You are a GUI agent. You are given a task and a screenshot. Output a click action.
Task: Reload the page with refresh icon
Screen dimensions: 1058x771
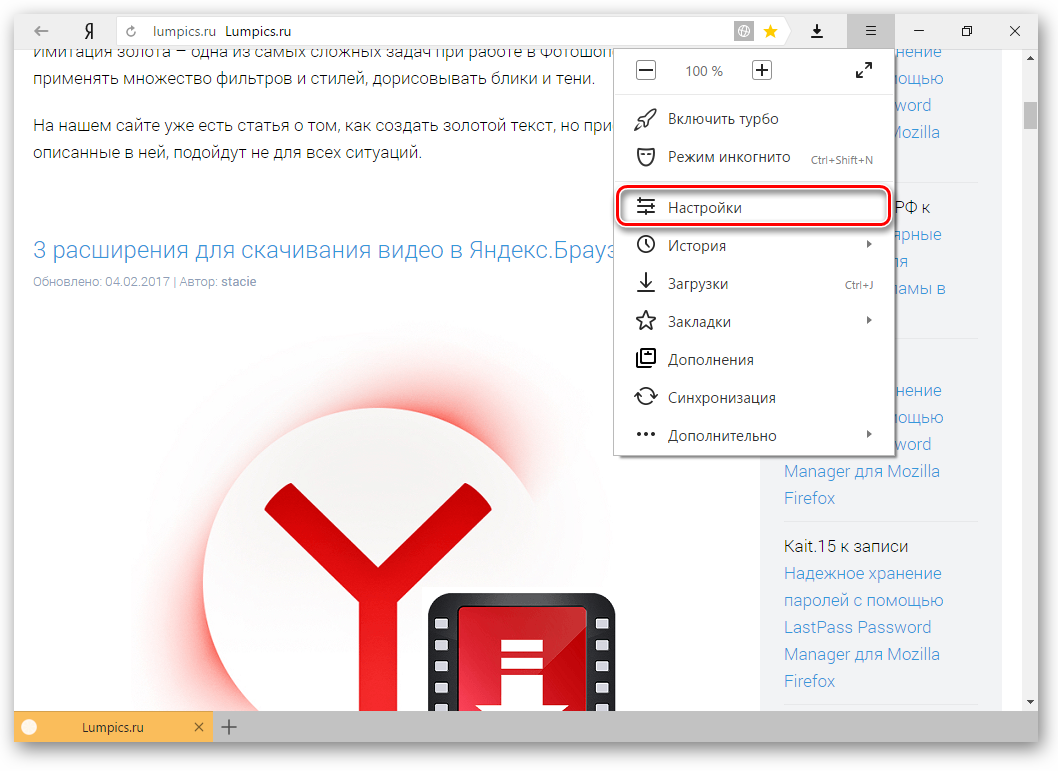[x=130, y=32]
